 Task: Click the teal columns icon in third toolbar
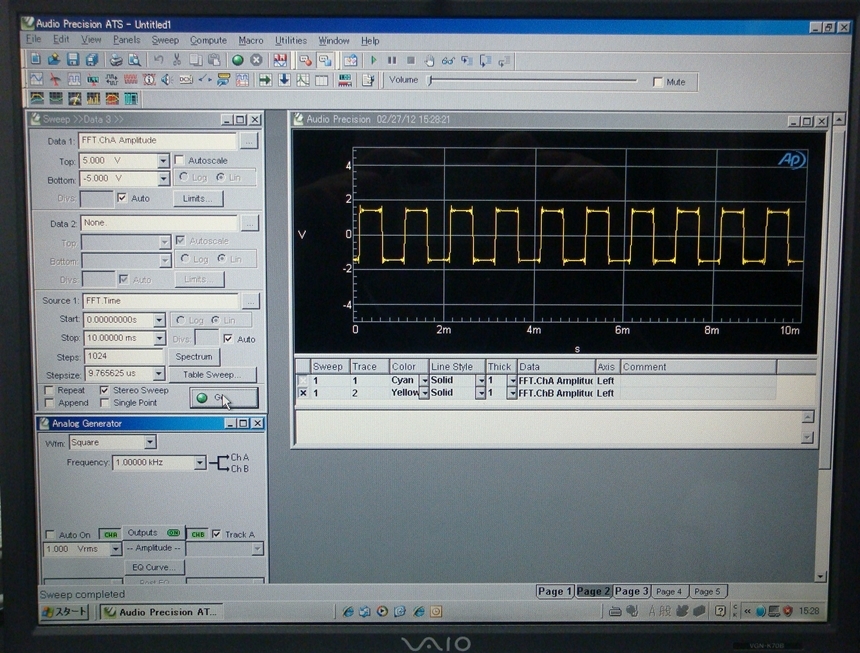coord(131,99)
